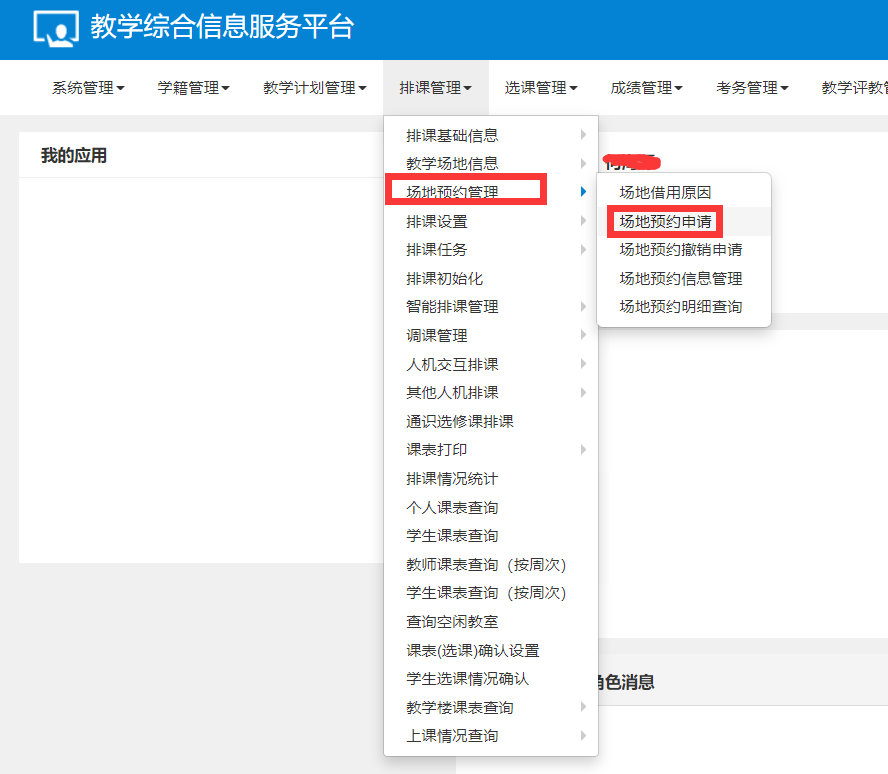Click 个人课表查询 menu entry

[x=452, y=508]
